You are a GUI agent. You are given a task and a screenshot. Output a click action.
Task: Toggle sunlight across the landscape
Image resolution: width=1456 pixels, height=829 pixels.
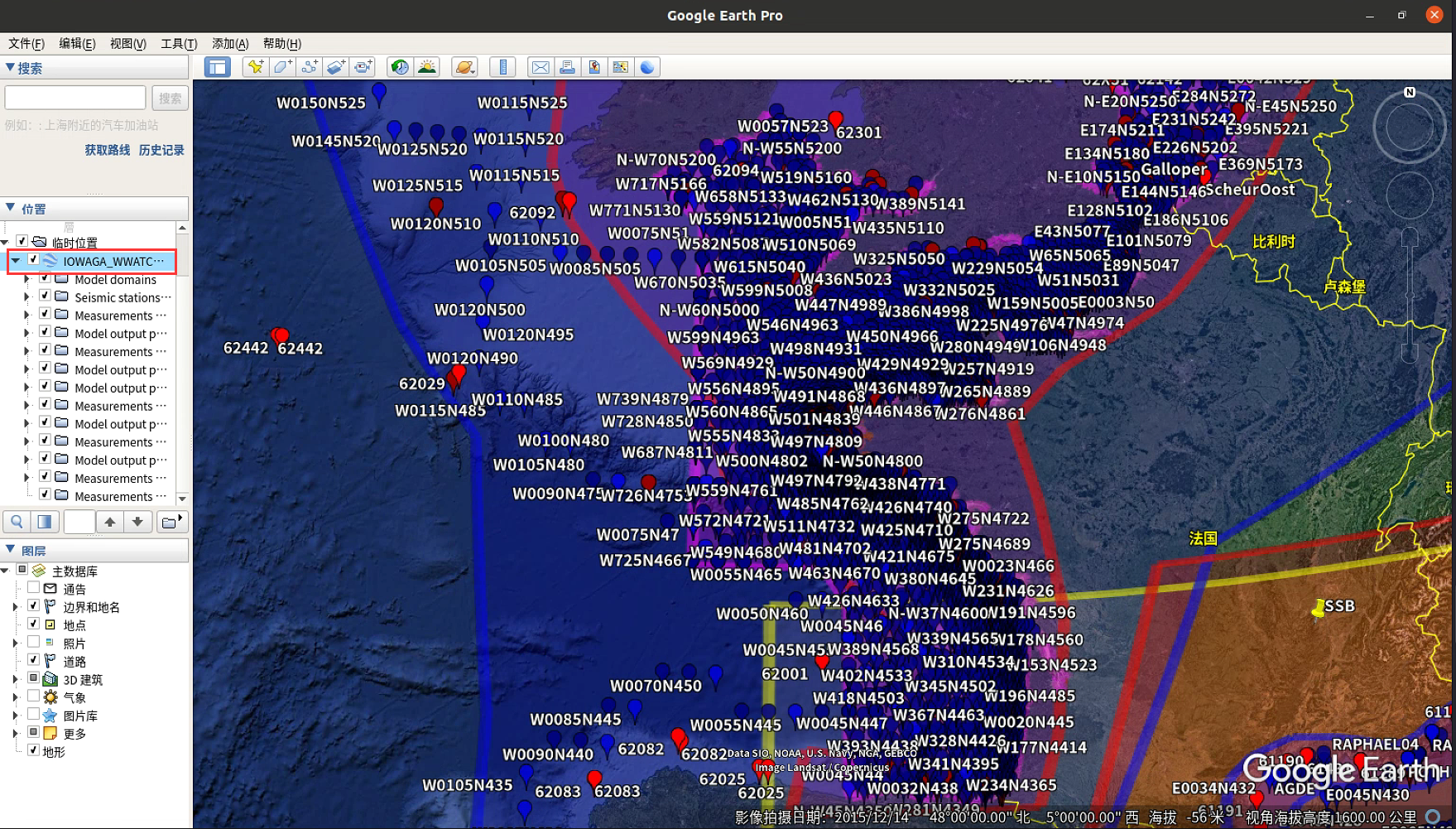pyautogui.click(x=427, y=67)
